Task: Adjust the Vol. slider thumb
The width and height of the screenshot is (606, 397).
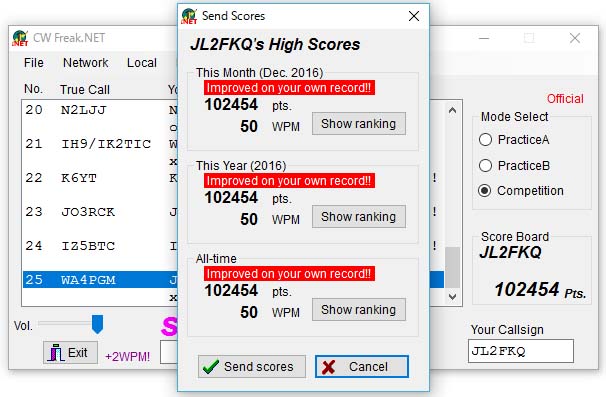Action: click(x=97, y=324)
